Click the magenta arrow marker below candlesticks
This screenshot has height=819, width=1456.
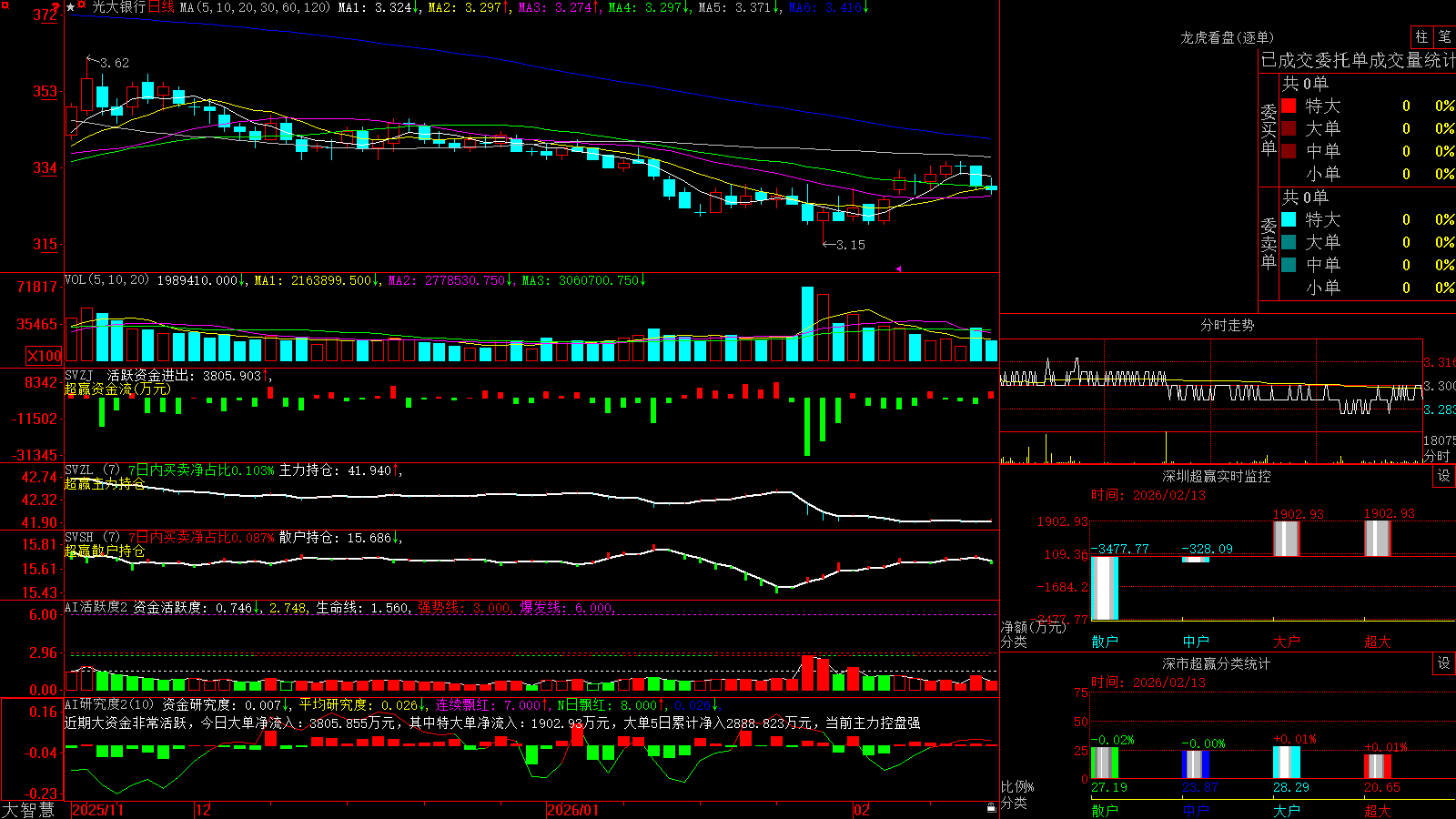pyautogui.click(x=897, y=268)
